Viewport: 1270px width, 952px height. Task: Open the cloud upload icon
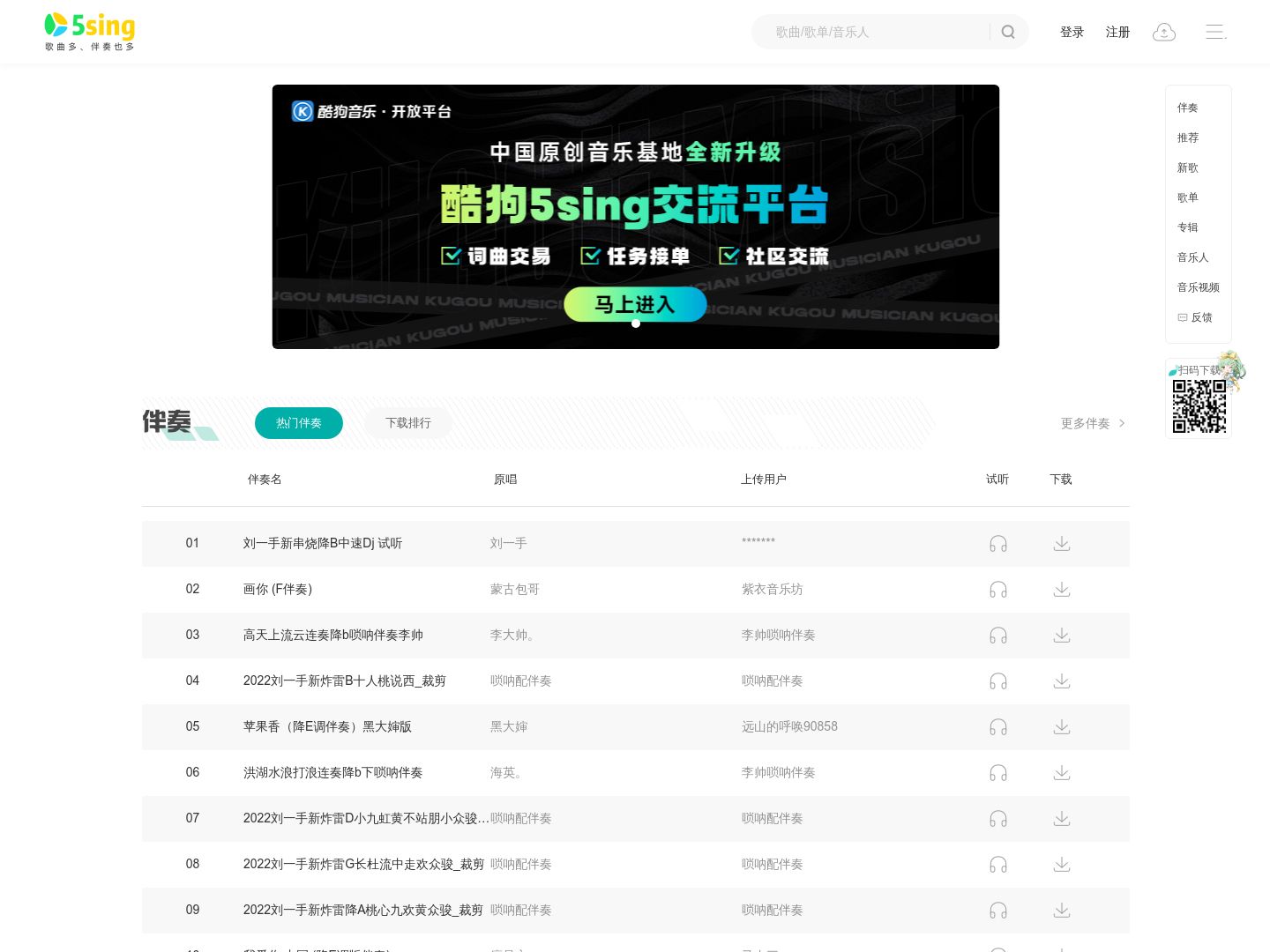[1164, 33]
